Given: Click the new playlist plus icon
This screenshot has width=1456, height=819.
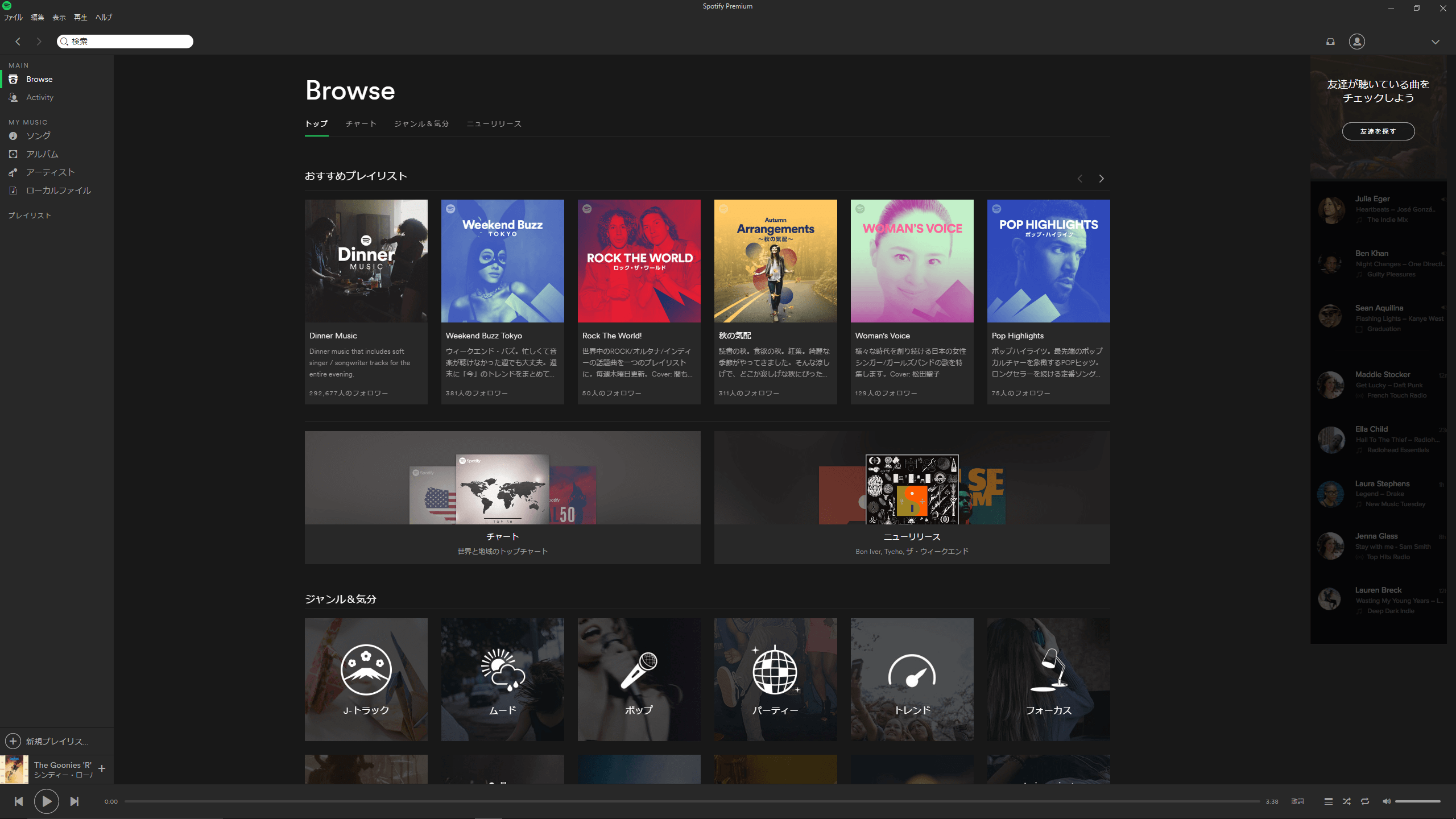Looking at the screenshot, I should click(x=13, y=741).
